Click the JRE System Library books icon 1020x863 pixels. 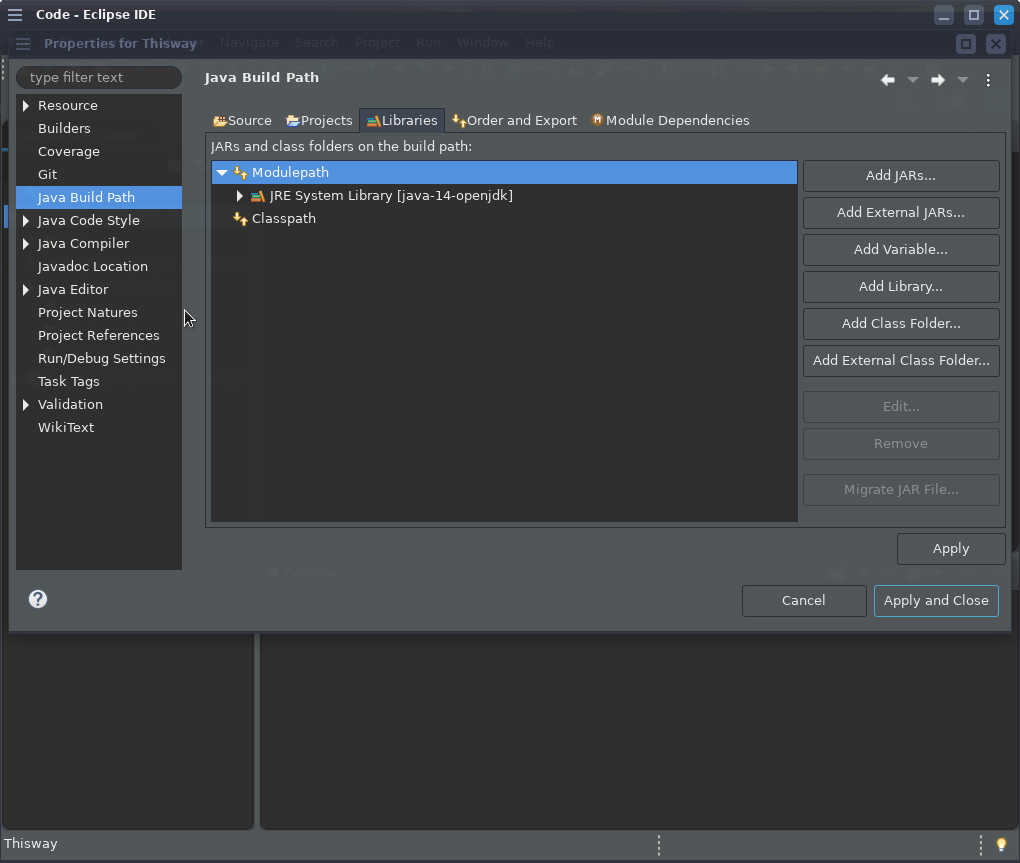click(258, 196)
